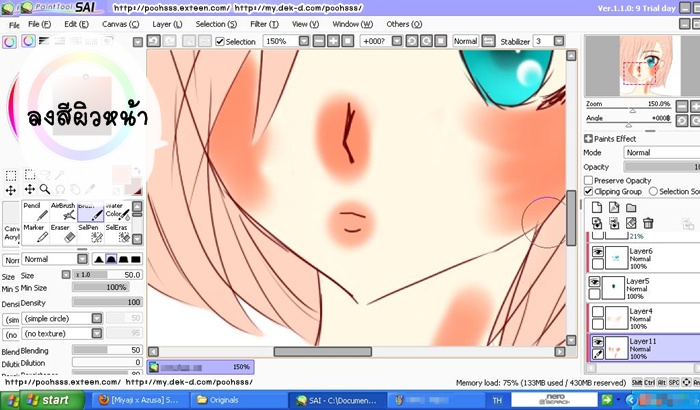Select the magnifier zoom tool
700x410 pixels.
(x=45, y=189)
